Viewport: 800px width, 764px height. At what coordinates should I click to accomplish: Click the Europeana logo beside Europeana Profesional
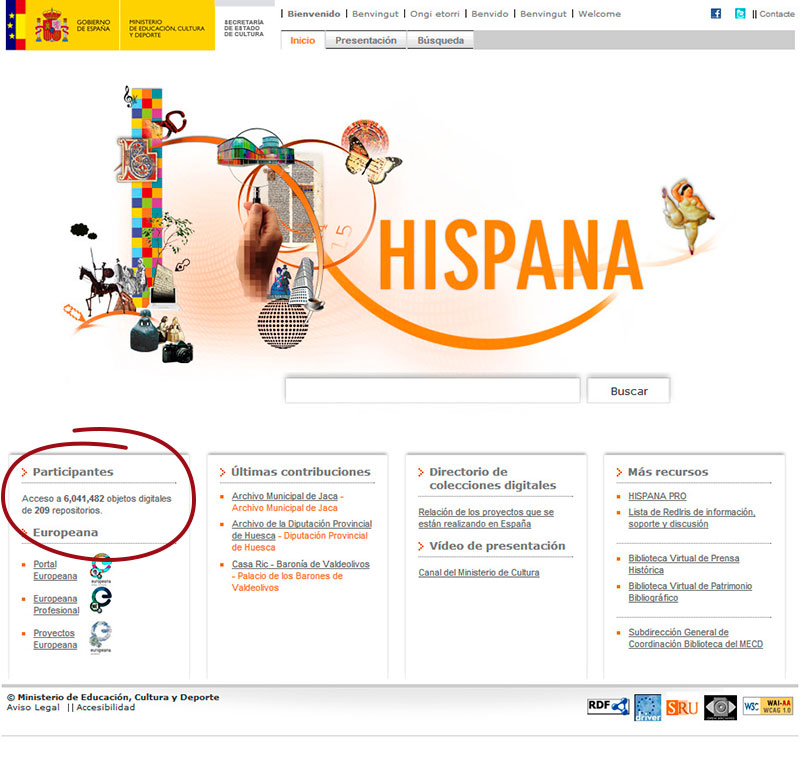pyautogui.click(x=101, y=600)
